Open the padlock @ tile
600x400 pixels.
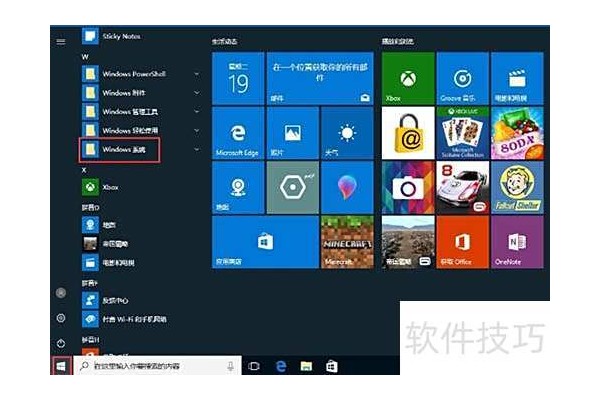(408, 133)
